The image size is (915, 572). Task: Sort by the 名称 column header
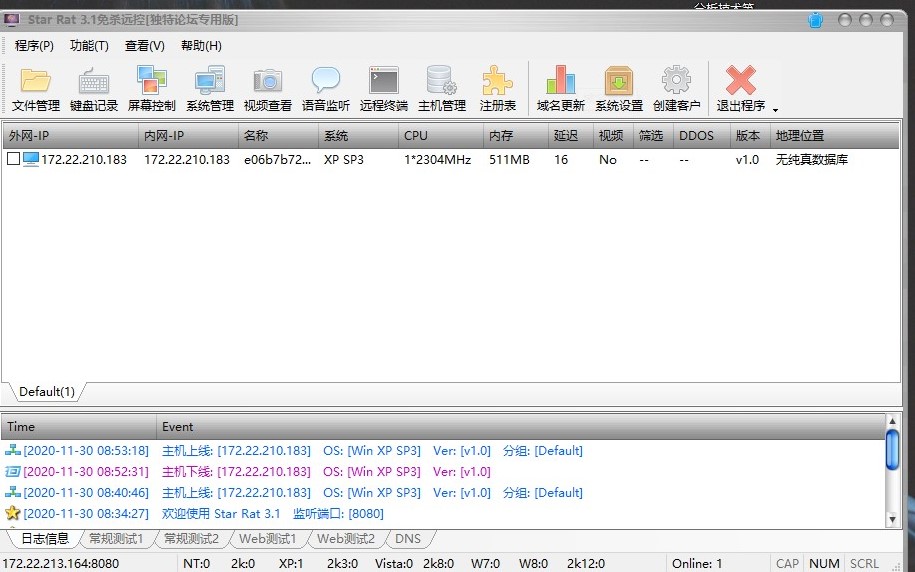278,135
